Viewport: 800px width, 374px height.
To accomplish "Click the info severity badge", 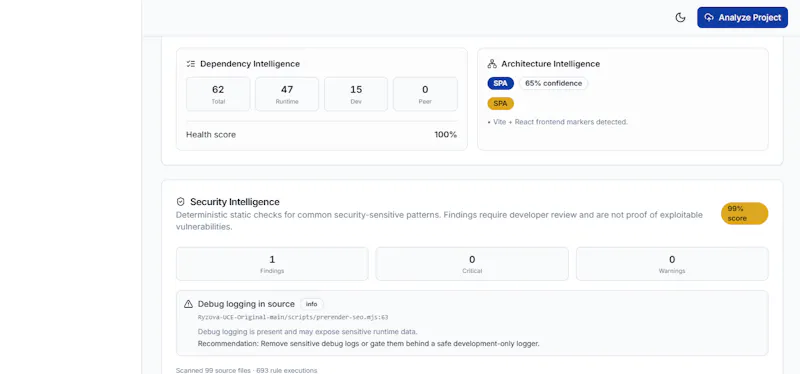I will coord(311,304).
